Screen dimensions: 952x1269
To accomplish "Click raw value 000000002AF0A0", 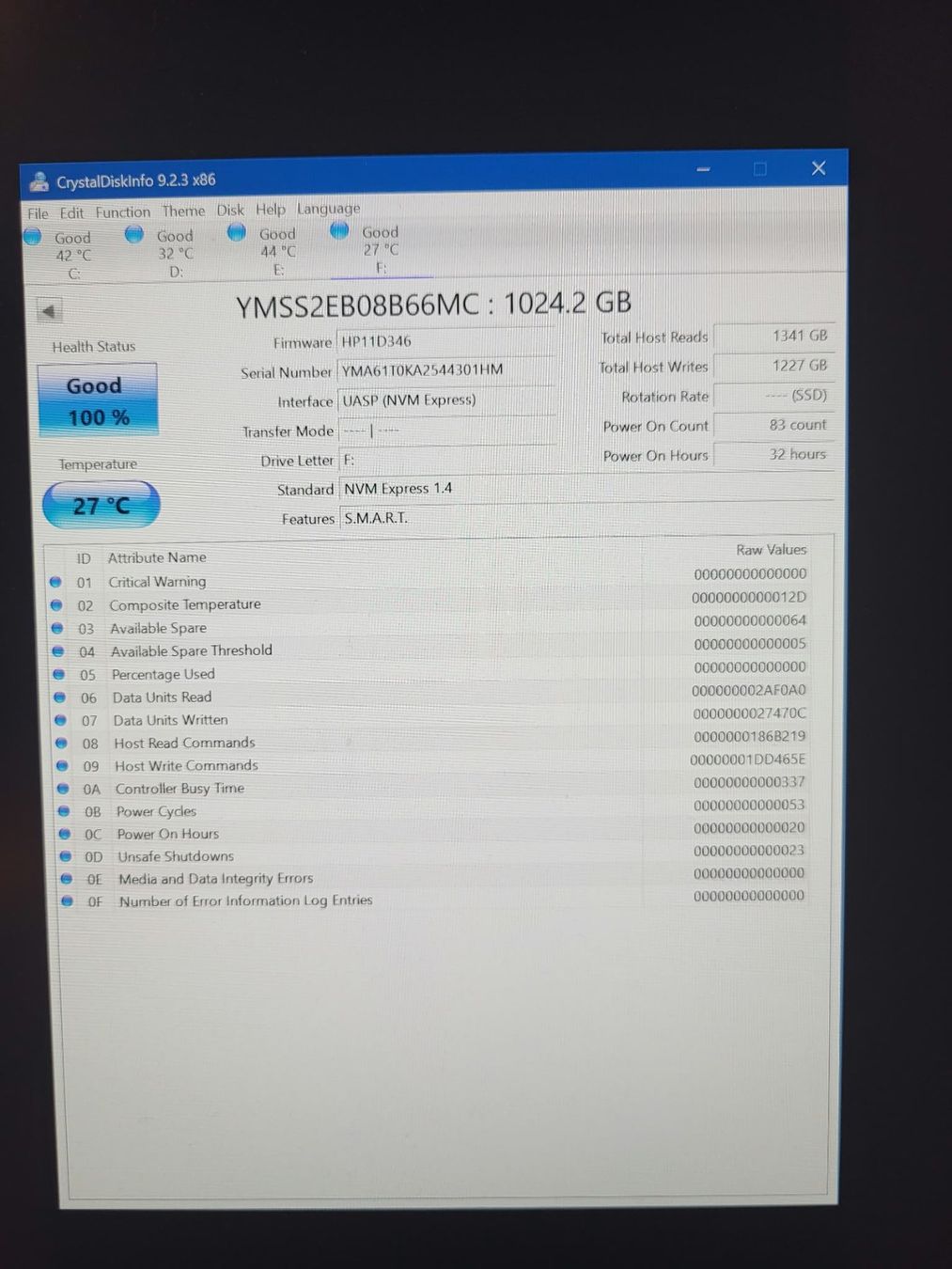I will pos(749,690).
